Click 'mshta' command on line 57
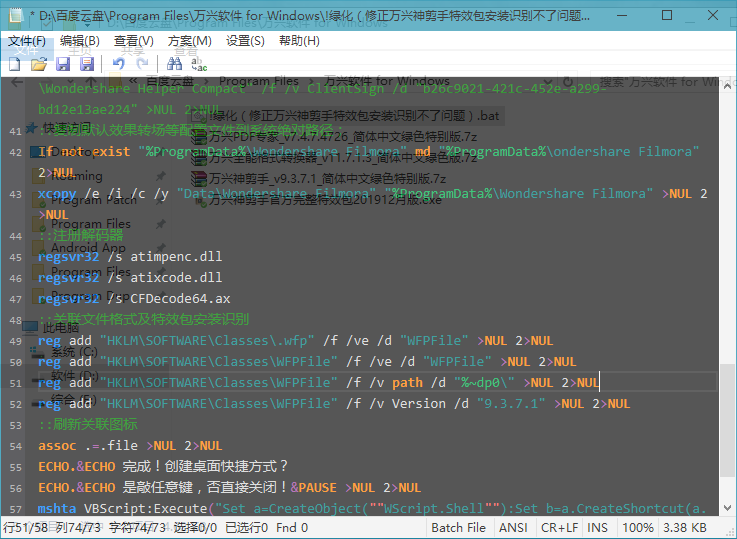This screenshot has width=737, height=539. tap(57, 509)
